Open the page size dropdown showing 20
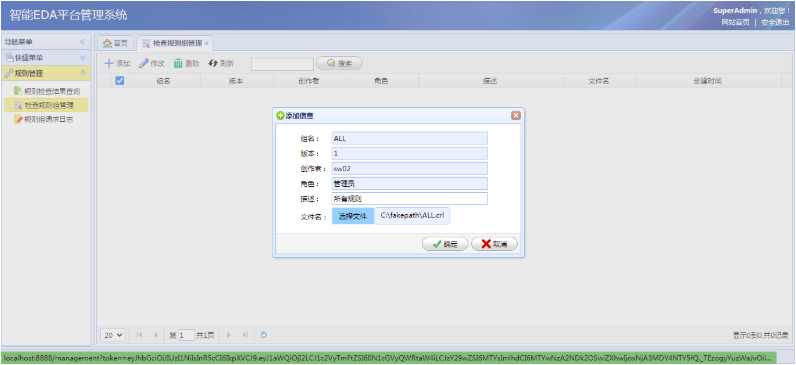 (114, 335)
